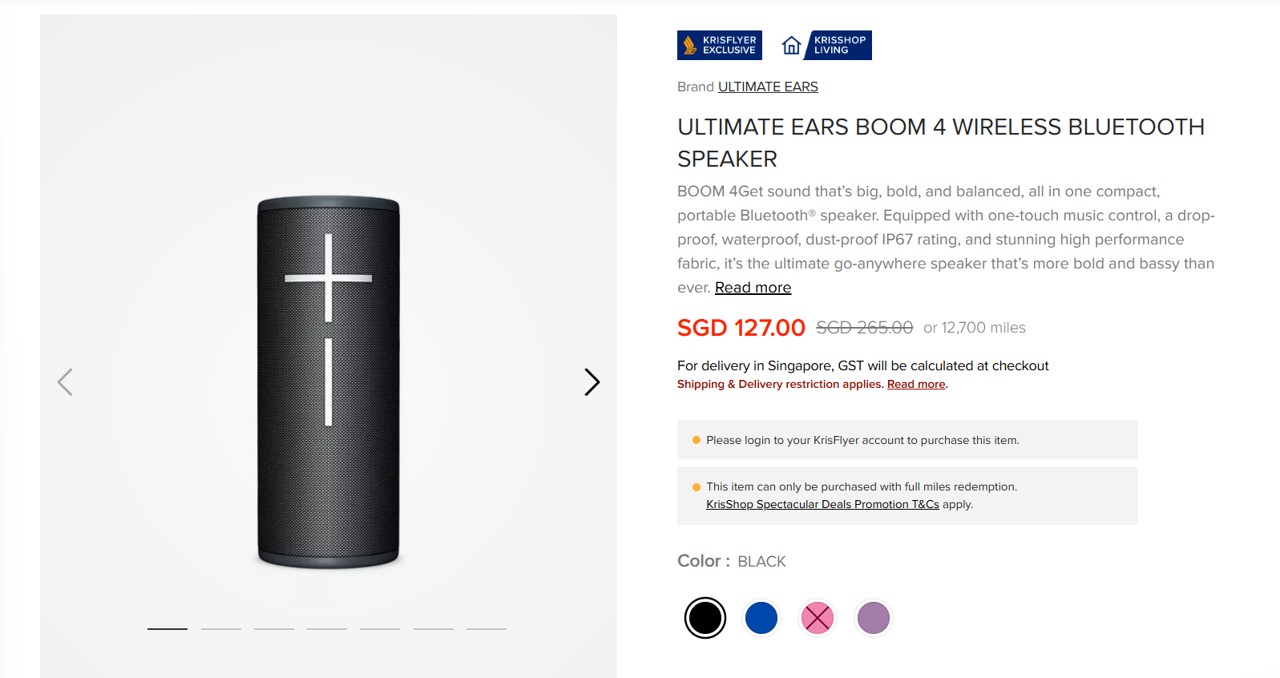Image resolution: width=1280 pixels, height=678 pixels.
Task: Select the black color swatch
Action: click(705, 618)
